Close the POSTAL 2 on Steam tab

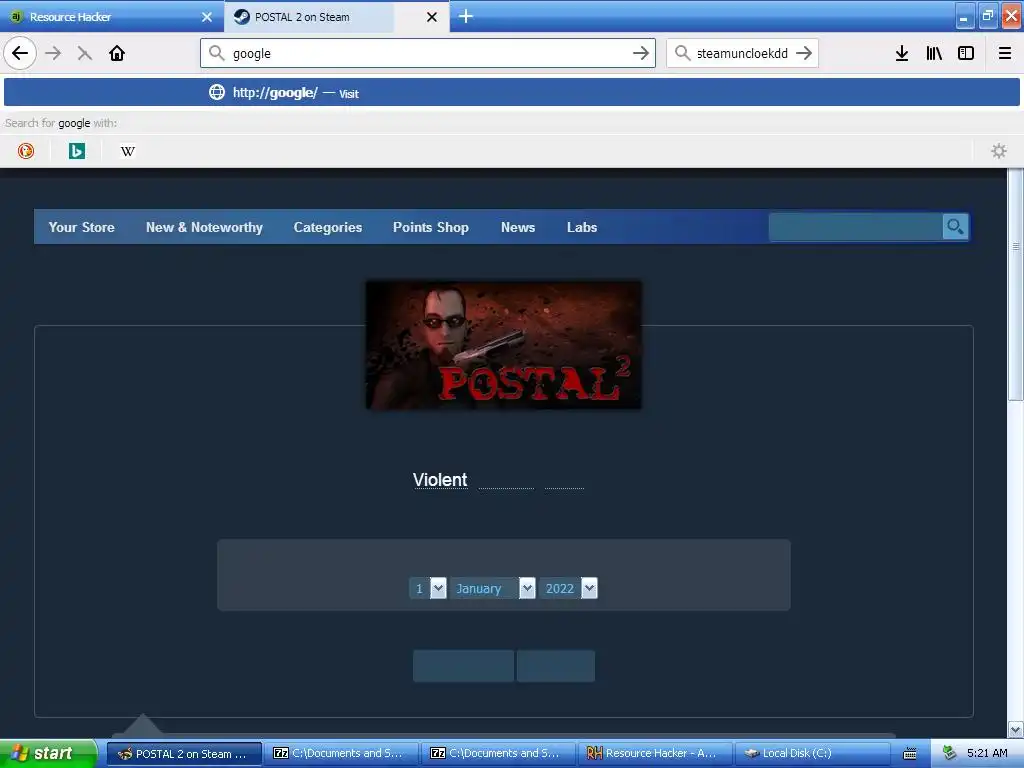point(432,17)
